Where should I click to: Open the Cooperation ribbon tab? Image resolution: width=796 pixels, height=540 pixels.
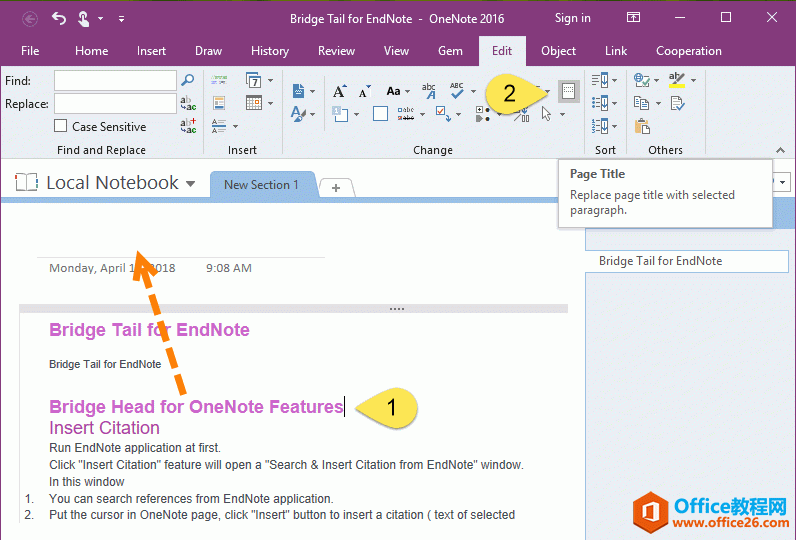[x=688, y=51]
